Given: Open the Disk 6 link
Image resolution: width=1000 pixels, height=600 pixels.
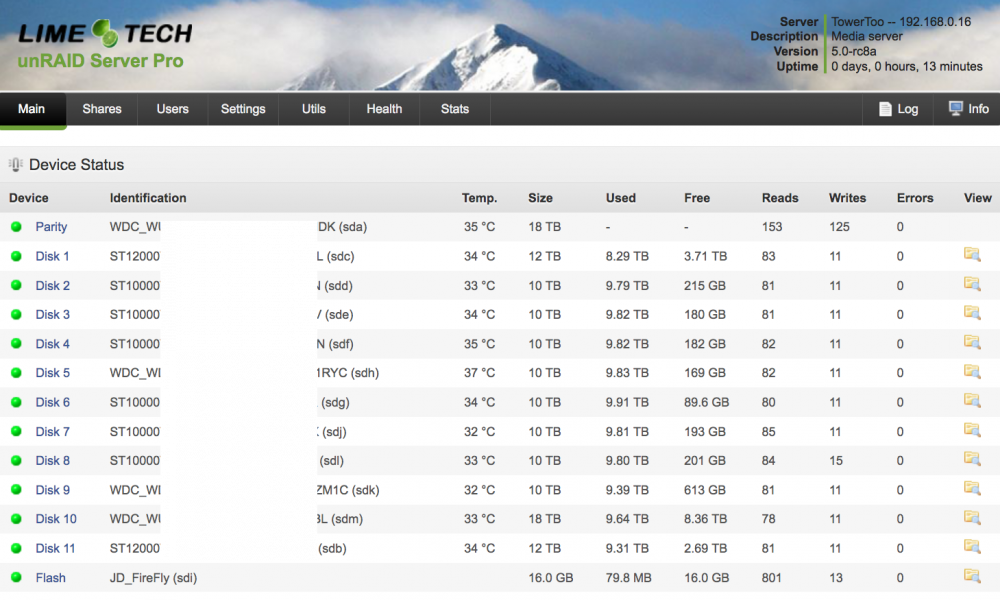Looking at the screenshot, I should (52, 402).
